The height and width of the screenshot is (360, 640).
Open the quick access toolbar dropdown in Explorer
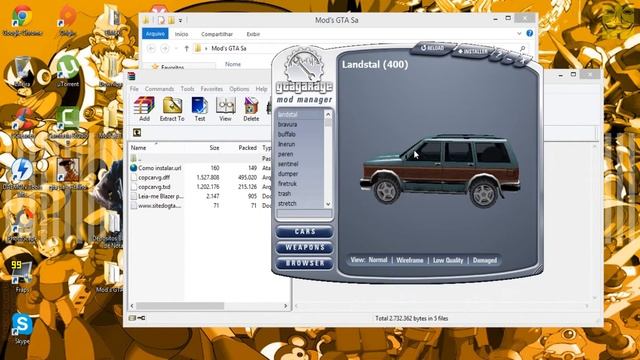tap(180, 20)
